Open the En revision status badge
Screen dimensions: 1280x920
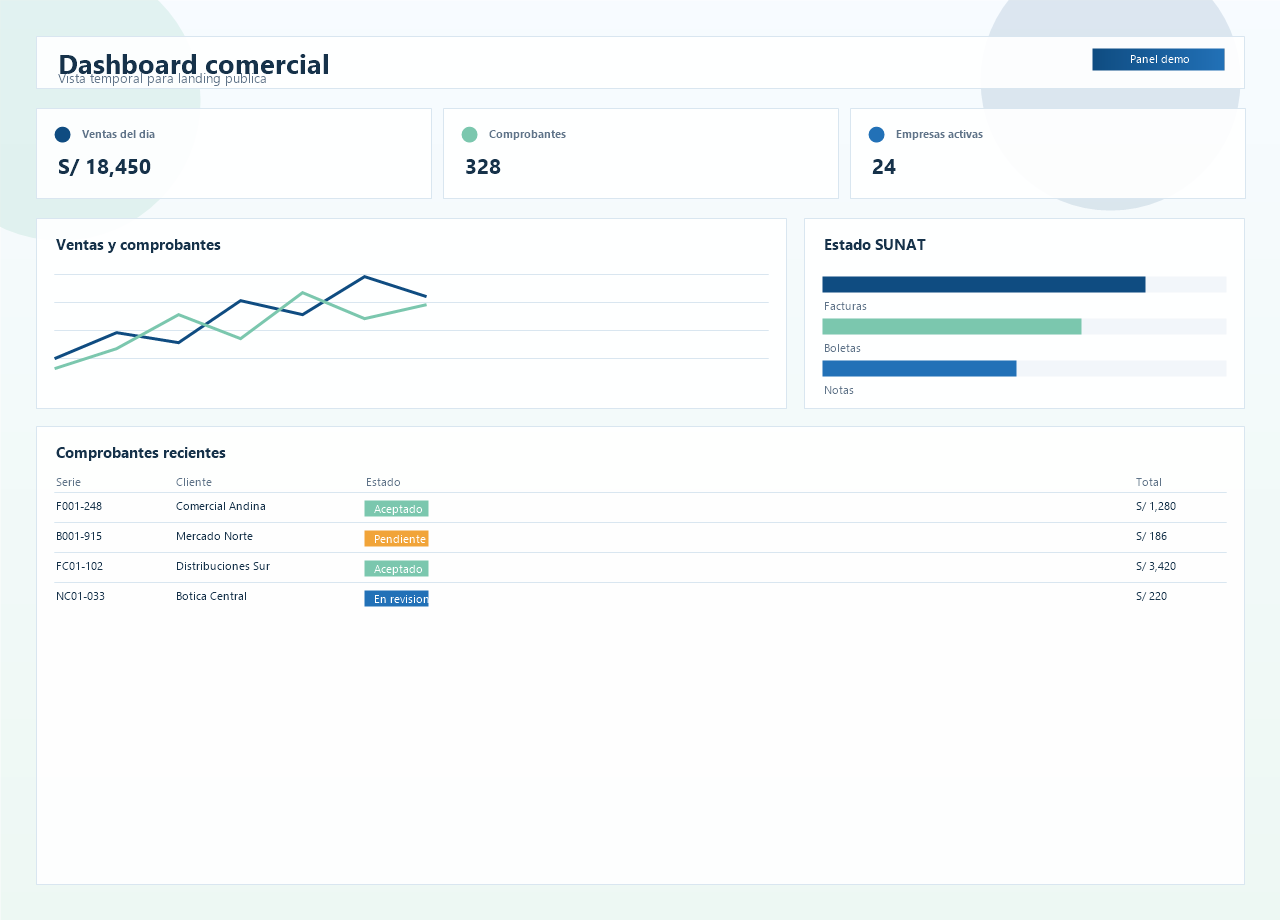pos(396,599)
